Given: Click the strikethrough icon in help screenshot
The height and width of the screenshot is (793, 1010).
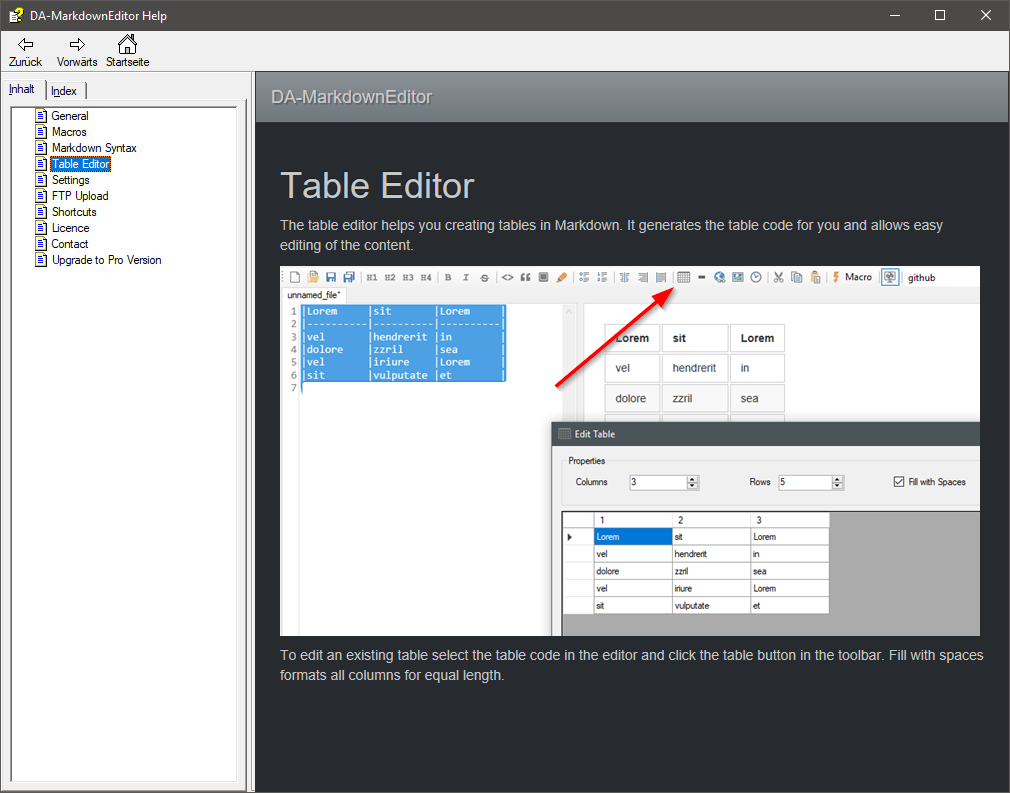Looking at the screenshot, I should tap(484, 278).
